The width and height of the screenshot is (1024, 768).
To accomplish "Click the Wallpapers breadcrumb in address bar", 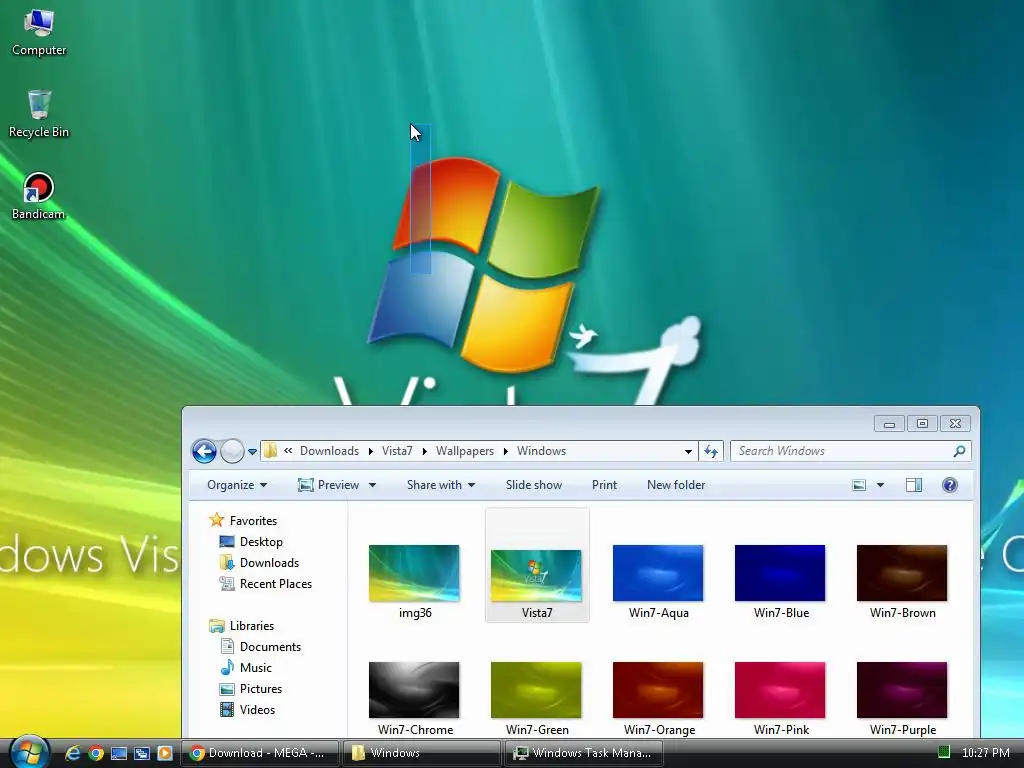I will tap(465, 451).
